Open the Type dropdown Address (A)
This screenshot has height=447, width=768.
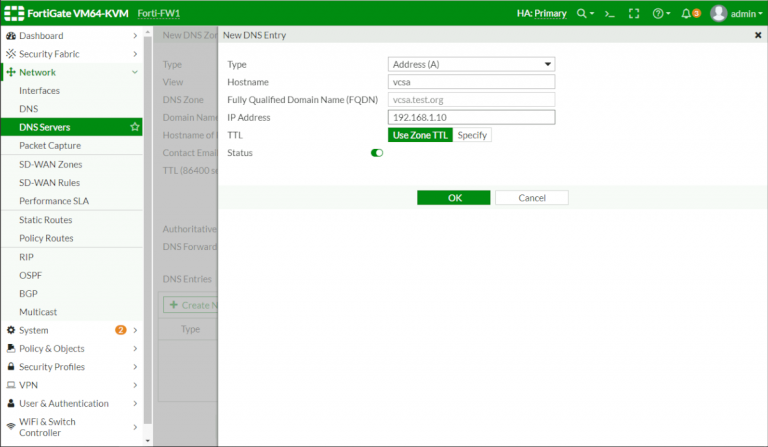[x=471, y=64]
